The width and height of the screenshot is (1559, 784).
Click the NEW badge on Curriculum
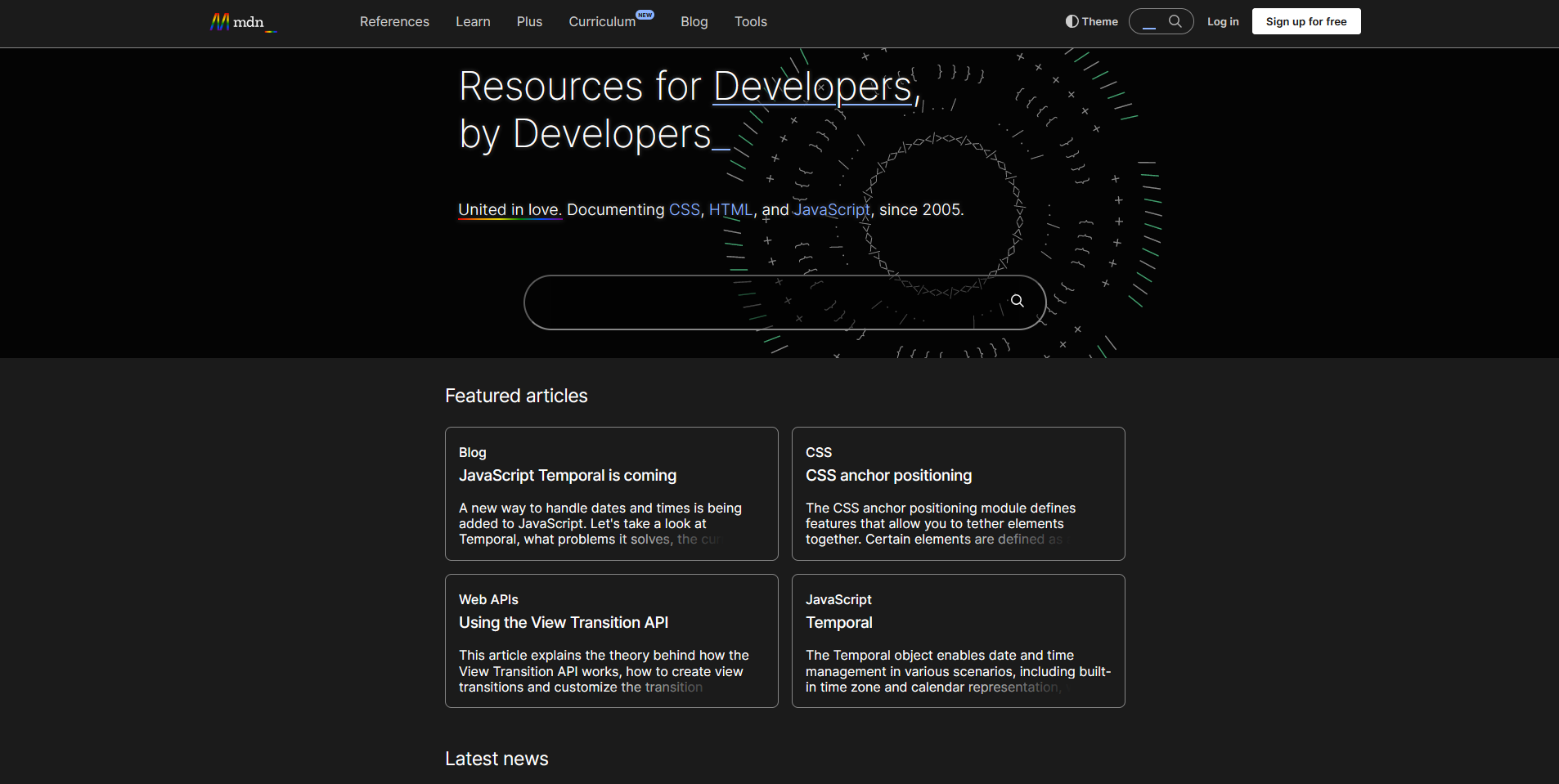click(x=645, y=14)
